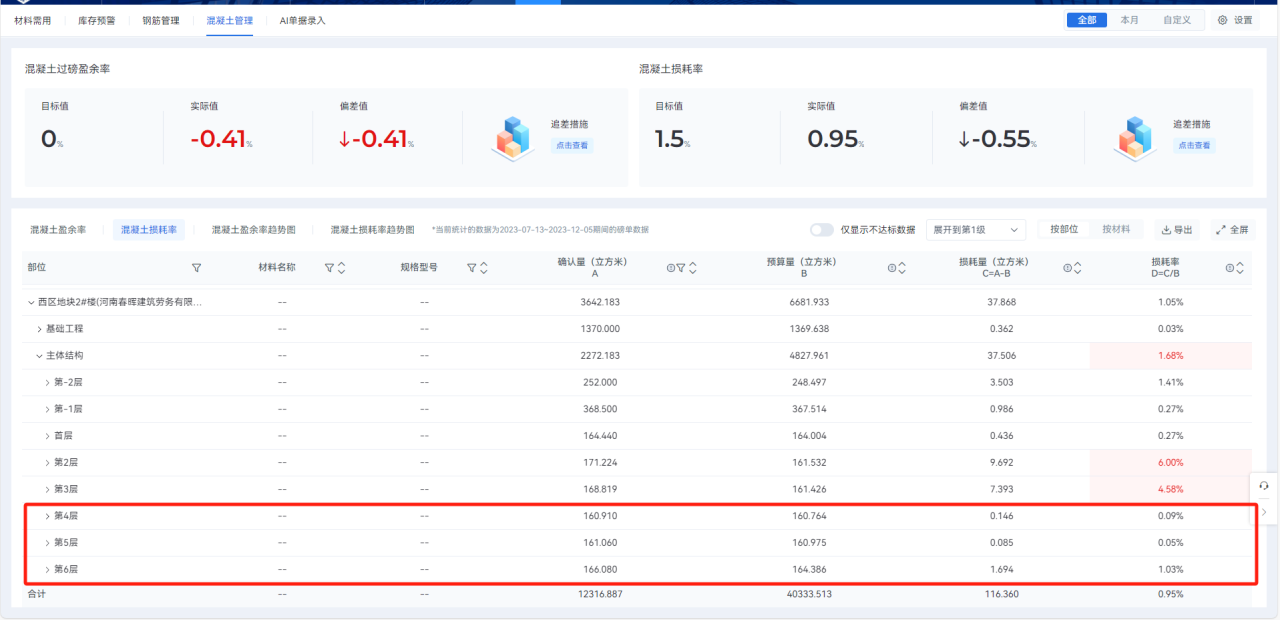Viewport: 1280px width, 620px height.
Task: Click the red 6.00% loss rate cell
Action: pos(1170,463)
